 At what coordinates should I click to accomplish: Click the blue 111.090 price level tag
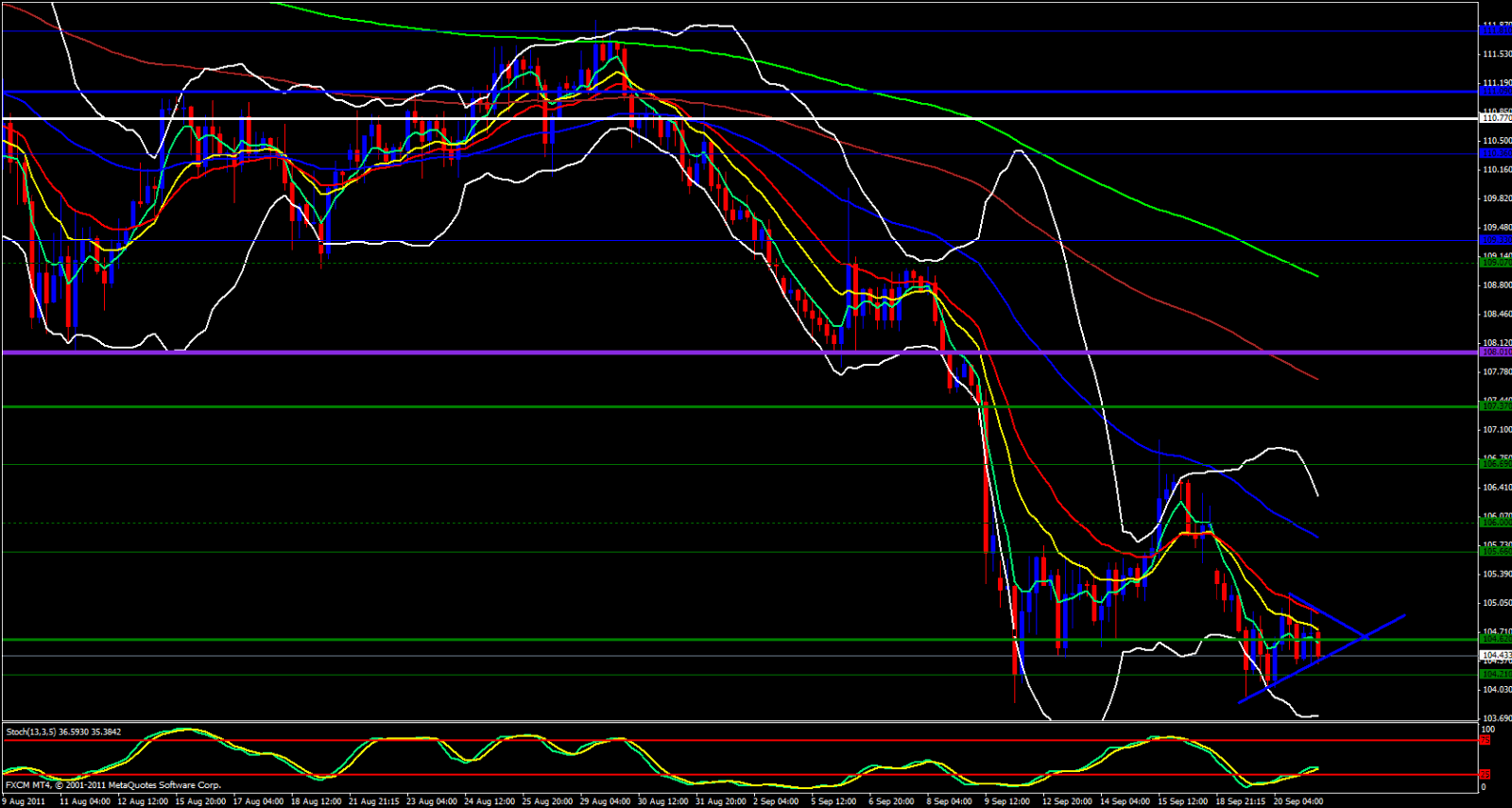pyautogui.click(x=1495, y=92)
